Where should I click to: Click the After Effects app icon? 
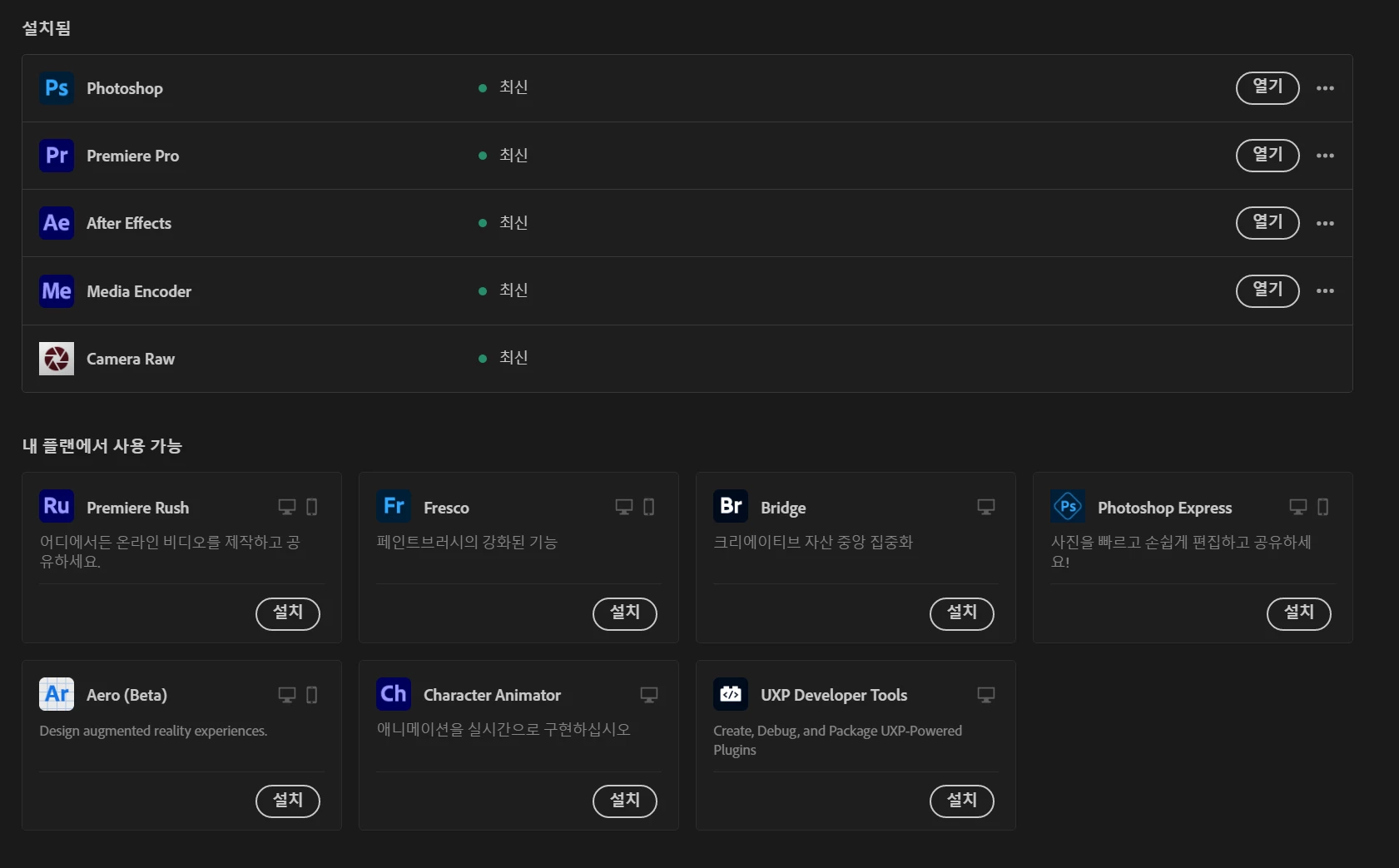(x=57, y=223)
